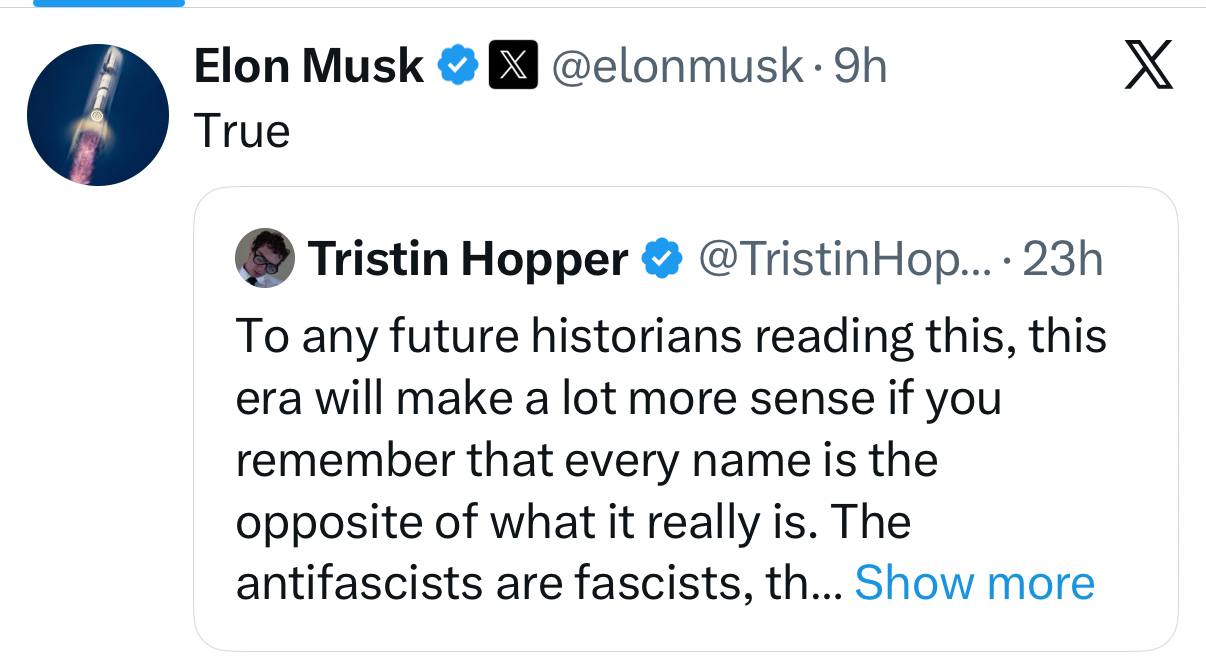Open the Elon Musk display name
The height and width of the screenshot is (670, 1206).
tap(308, 67)
